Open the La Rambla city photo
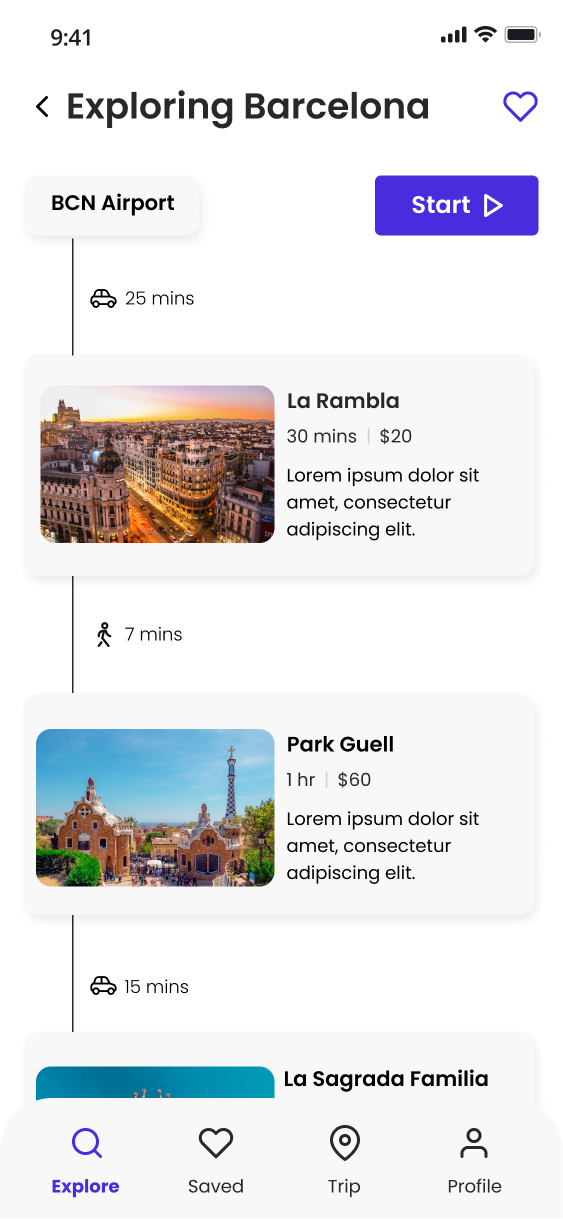 [157, 464]
